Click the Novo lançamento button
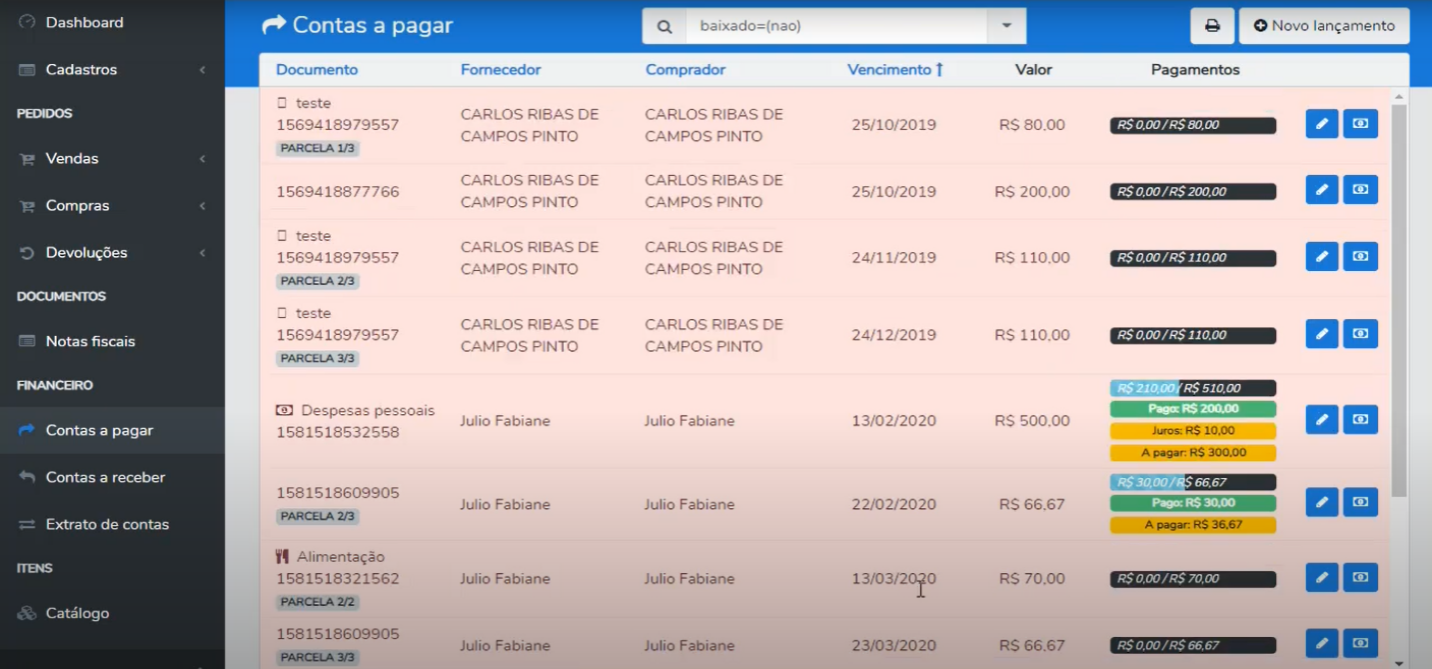Image resolution: width=1432 pixels, height=669 pixels. (1324, 26)
